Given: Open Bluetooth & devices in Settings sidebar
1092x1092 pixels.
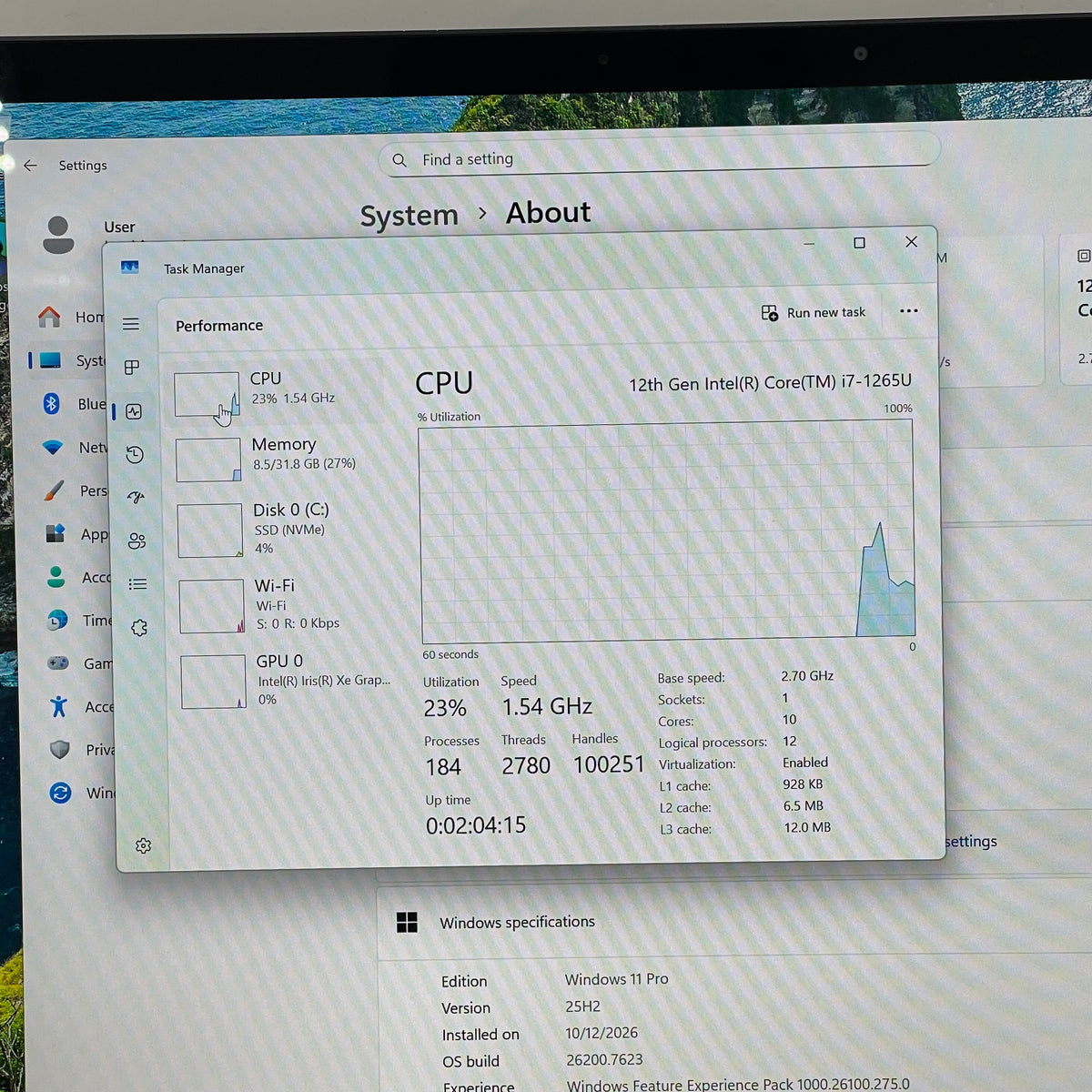Looking at the screenshot, I should coord(73,403).
